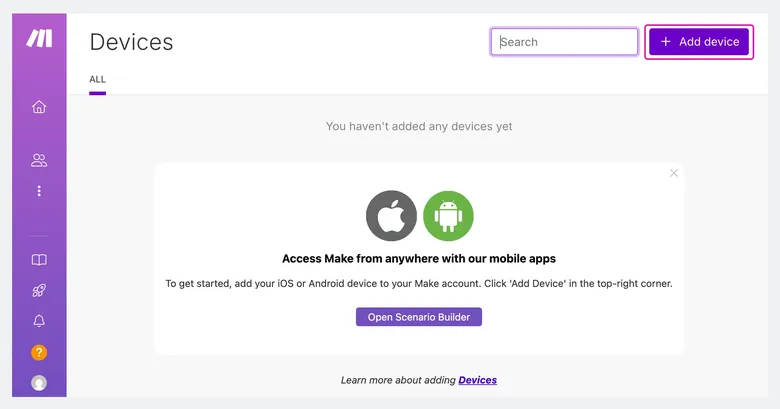Select the ALL tab
The width and height of the screenshot is (780, 409).
pyautogui.click(x=98, y=79)
